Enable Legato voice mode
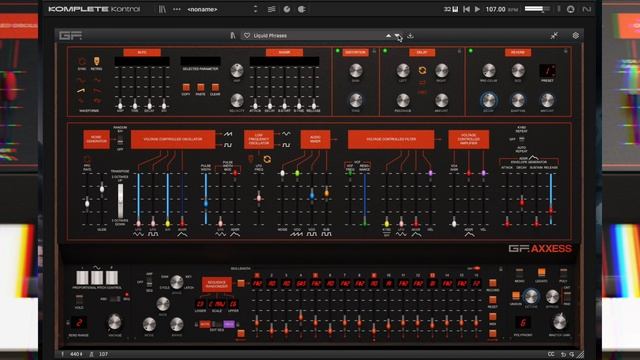Viewport: 640px width, 360px height. (x=541, y=272)
